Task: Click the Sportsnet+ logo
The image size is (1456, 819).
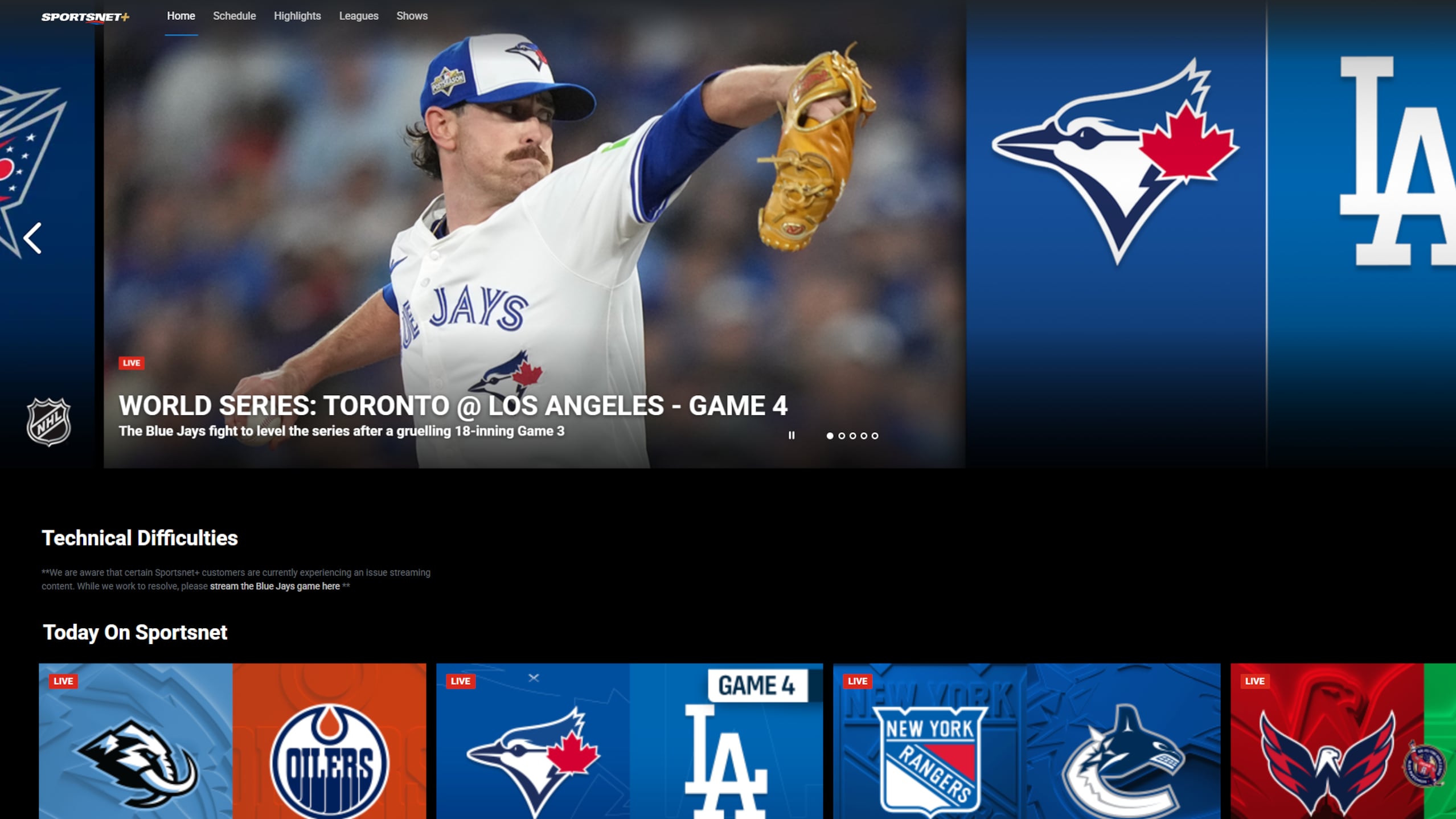Action: point(85,17)
